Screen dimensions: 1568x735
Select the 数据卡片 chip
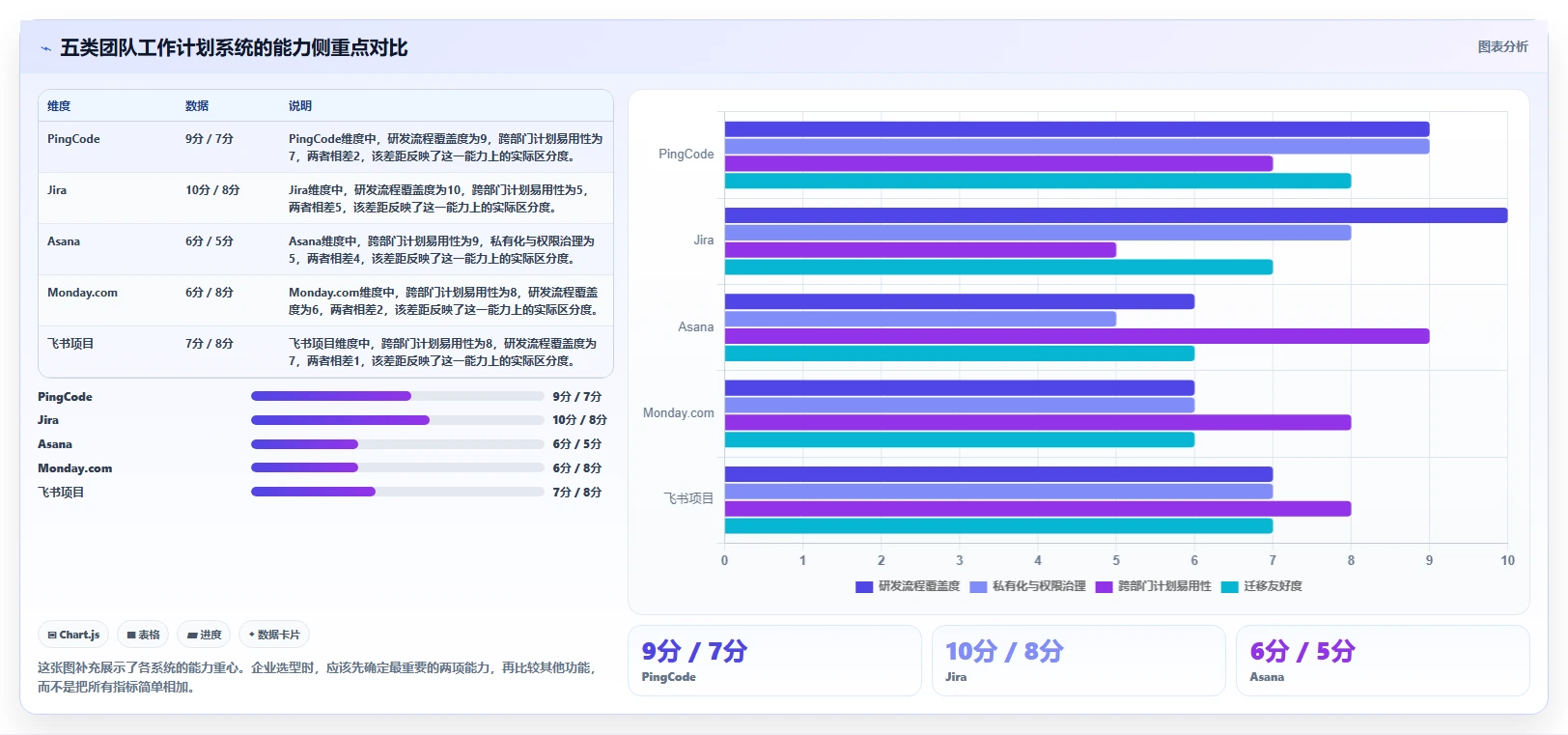point(274,635)
